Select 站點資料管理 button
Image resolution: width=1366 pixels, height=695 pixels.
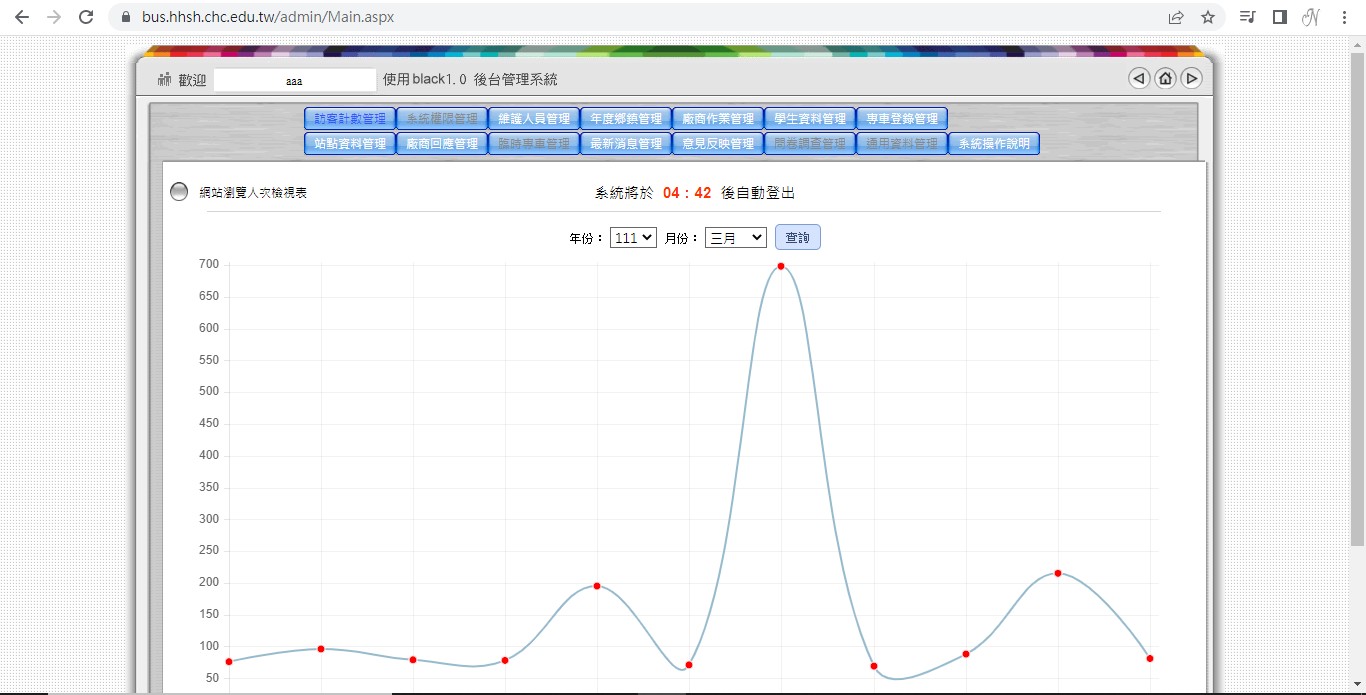point(350,144)
